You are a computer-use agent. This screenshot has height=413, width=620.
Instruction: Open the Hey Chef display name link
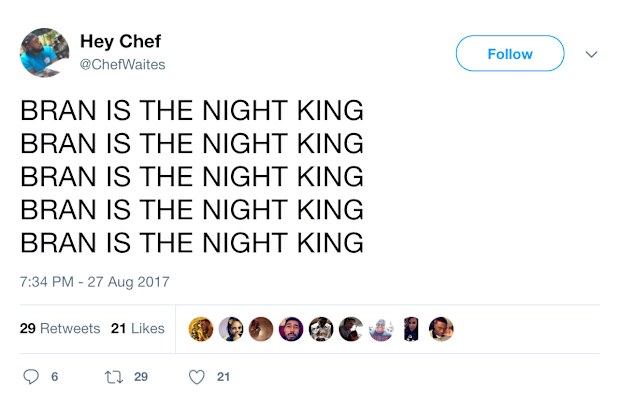pyautogui.click(x=121, y=42)
